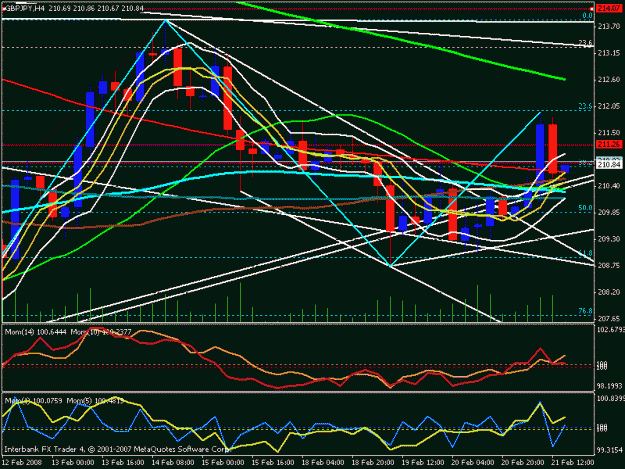Click the 21 Feb 12:00 time label
The image size is (625, 469).
pyautogui.click(x=572, y=462)
